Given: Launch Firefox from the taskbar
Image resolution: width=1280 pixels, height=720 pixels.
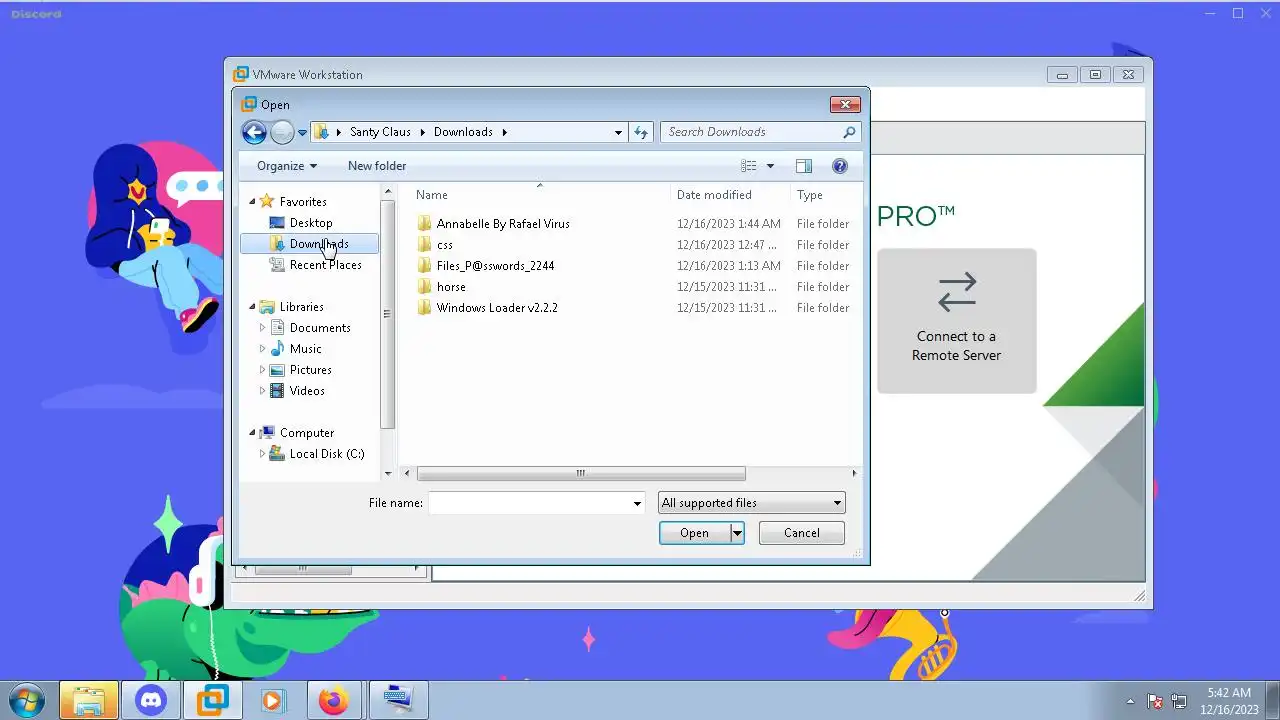Looking at the screenshot, I should click(333, 700).
